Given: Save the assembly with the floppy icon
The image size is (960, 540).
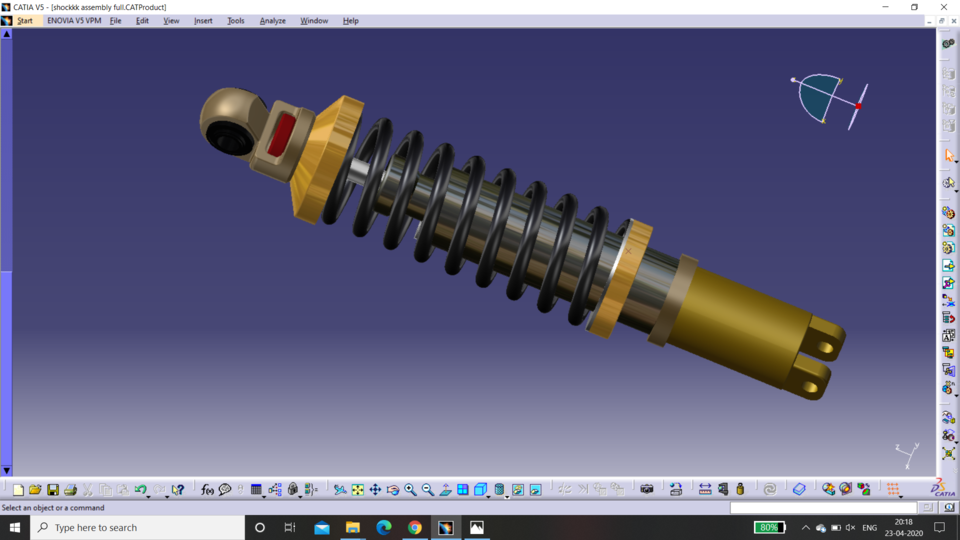Looking at the screenshot, I should click(x=53, y=489).
